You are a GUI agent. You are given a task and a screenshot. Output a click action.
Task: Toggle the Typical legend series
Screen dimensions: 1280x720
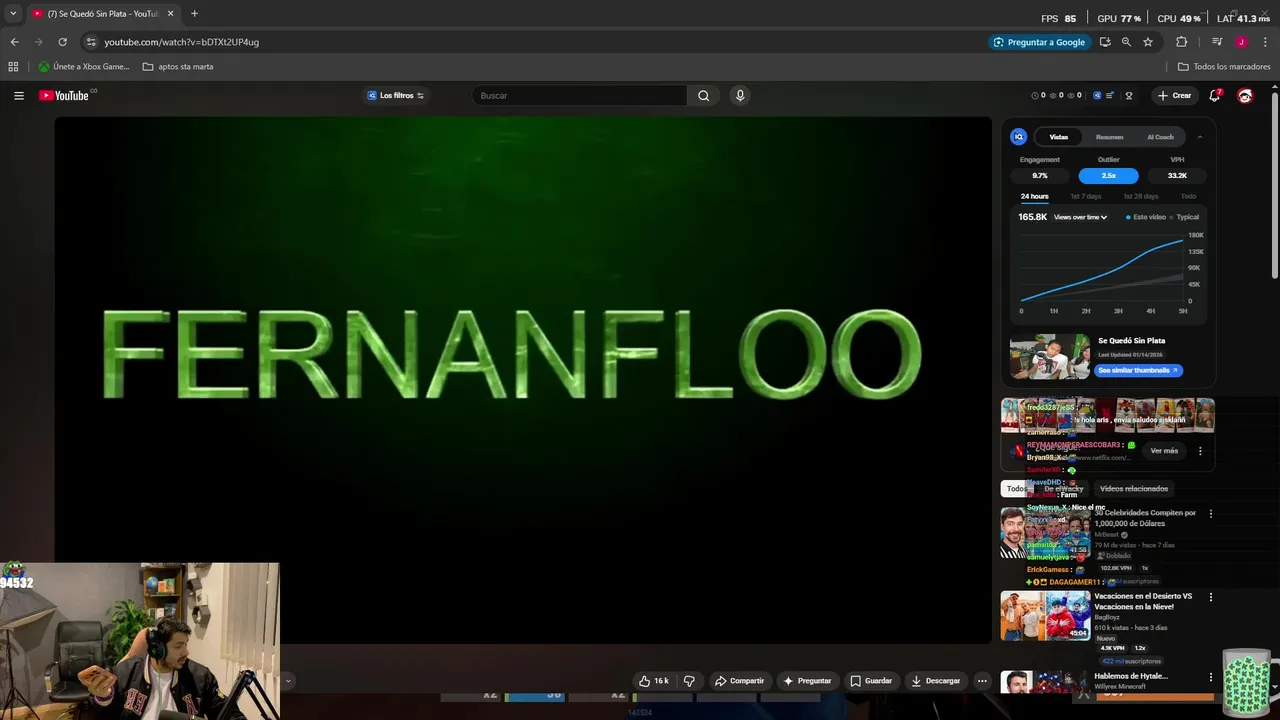pos(1185,217)
